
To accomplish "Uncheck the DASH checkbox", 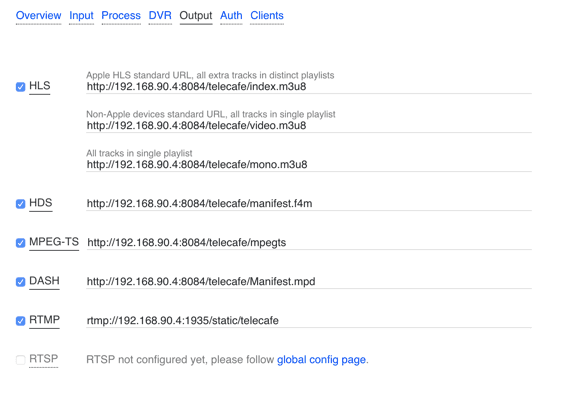I will (20, 282).
